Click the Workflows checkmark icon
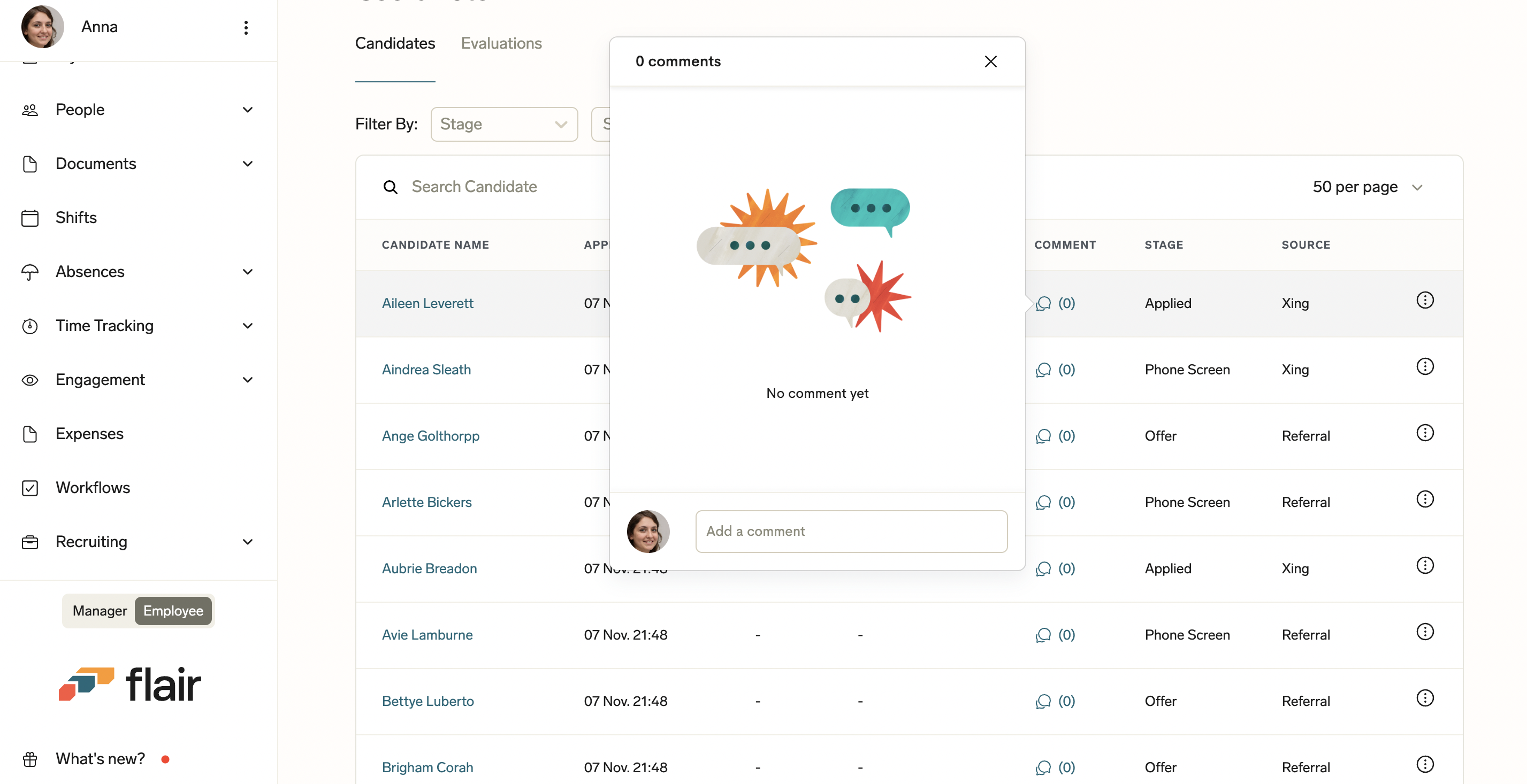The image size is (1527, 784). tap(29, 488)
